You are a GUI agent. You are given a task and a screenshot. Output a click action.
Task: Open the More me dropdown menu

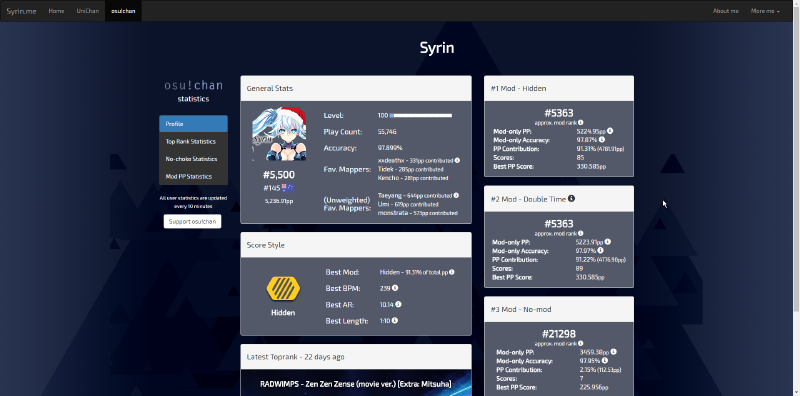[x=765, y=11]
